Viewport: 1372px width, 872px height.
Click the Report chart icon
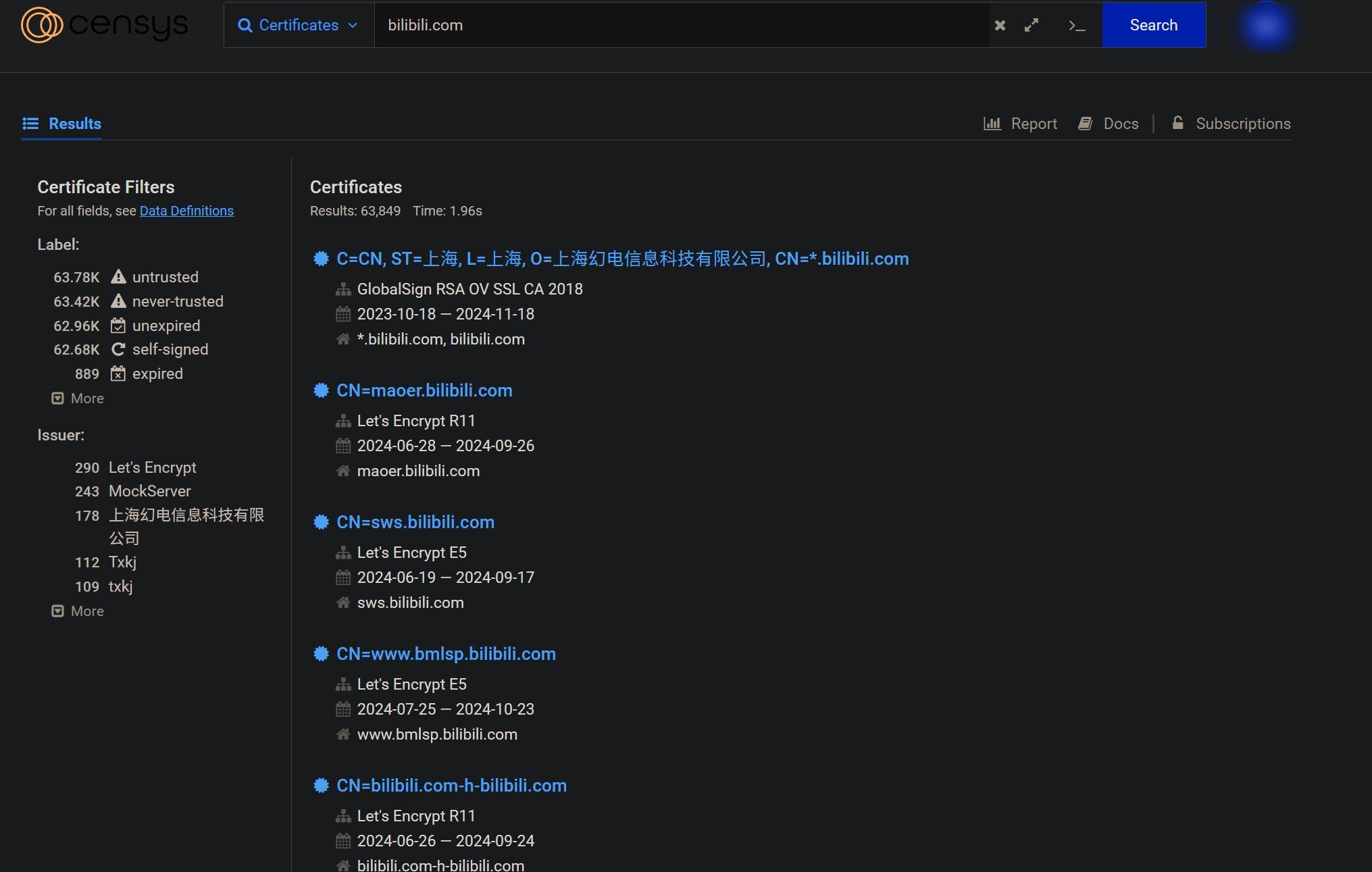click(x=992, y=124)
